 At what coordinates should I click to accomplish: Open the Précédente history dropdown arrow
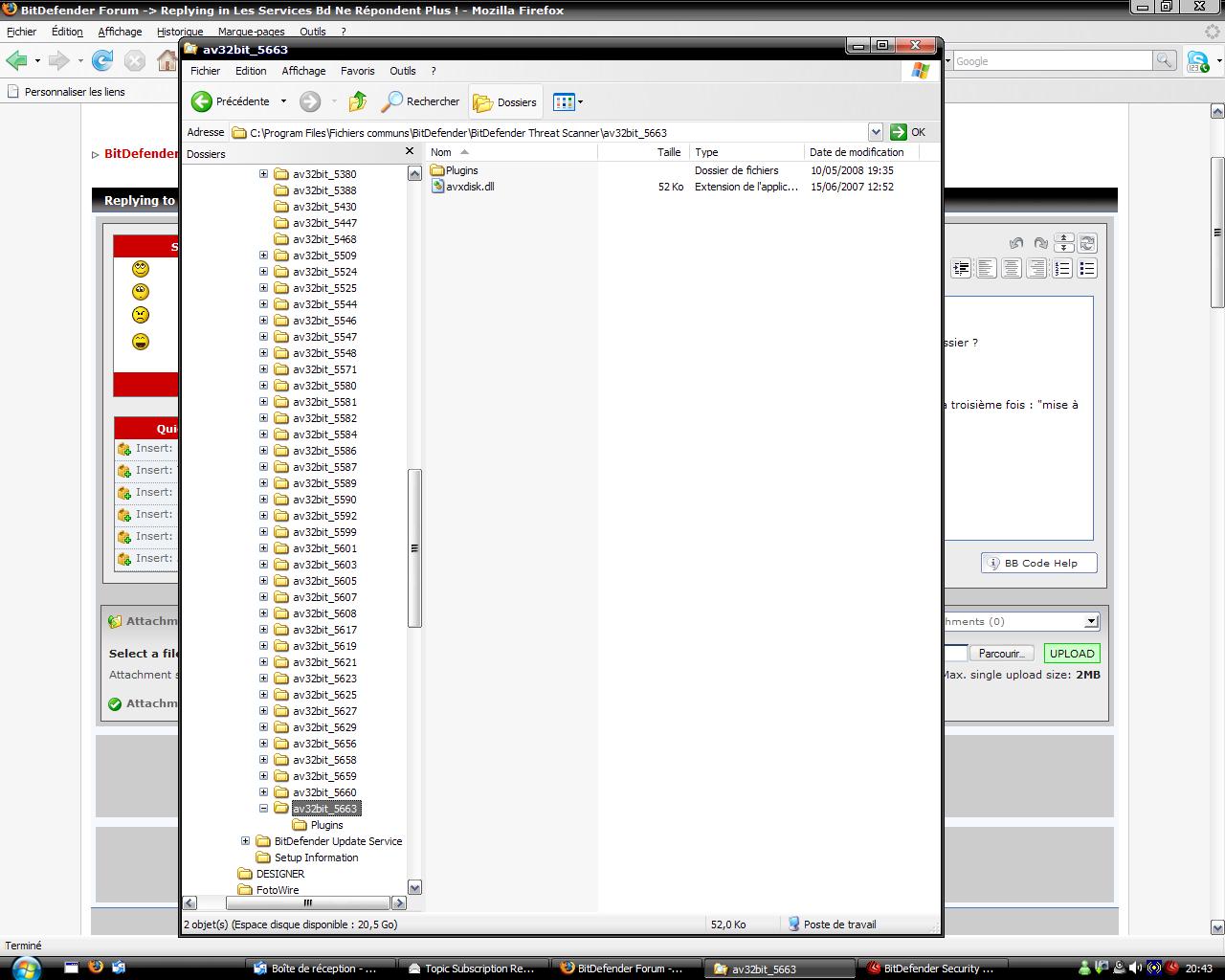coord(283,101)
